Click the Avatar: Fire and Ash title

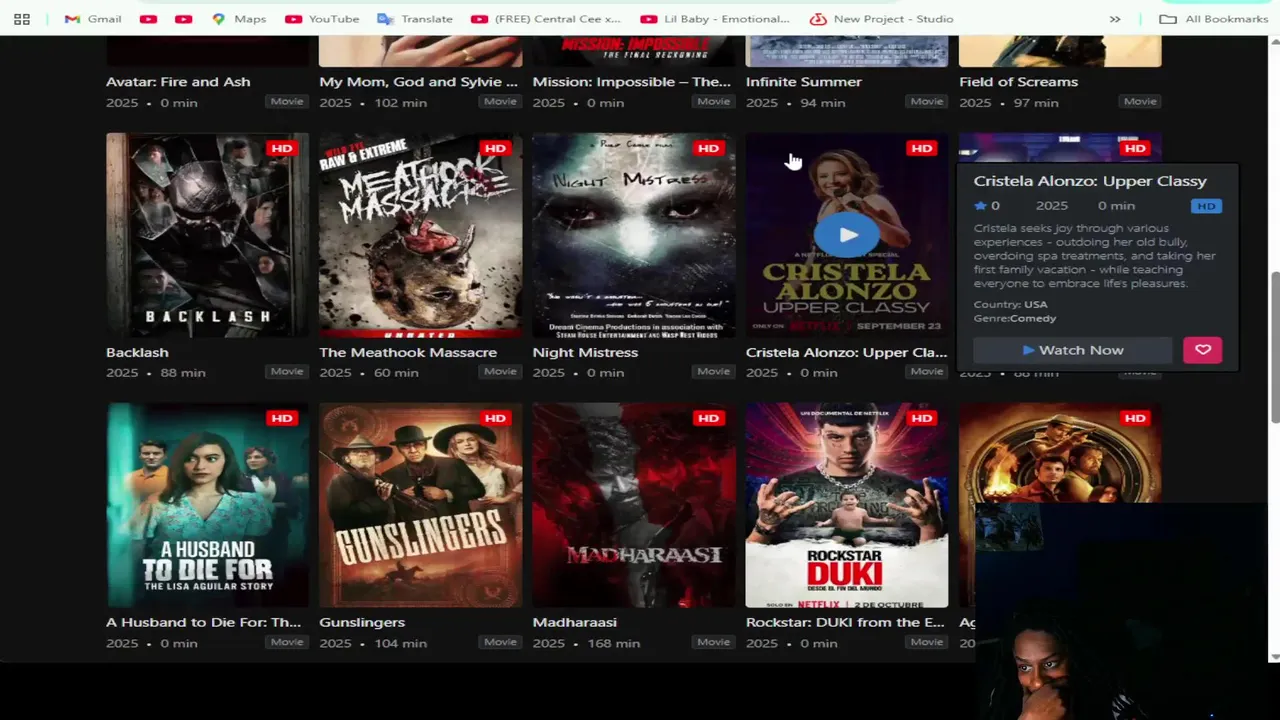[178, 82]
